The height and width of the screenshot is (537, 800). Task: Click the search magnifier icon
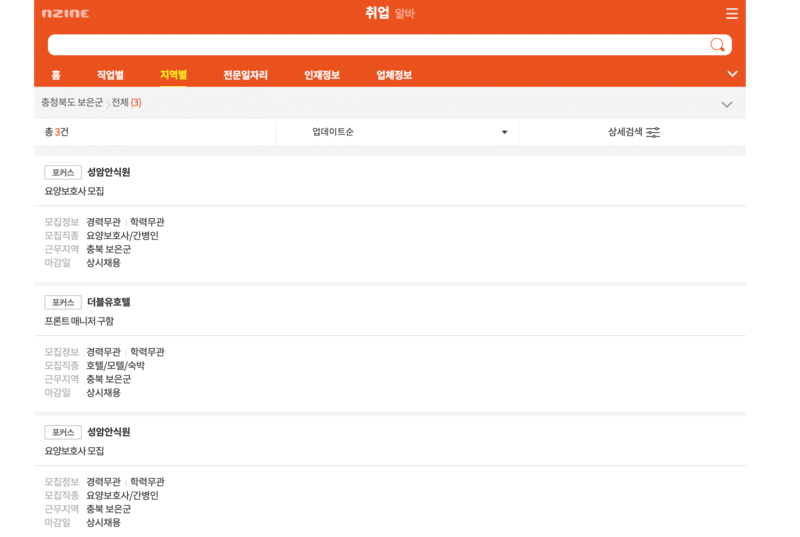717,45
